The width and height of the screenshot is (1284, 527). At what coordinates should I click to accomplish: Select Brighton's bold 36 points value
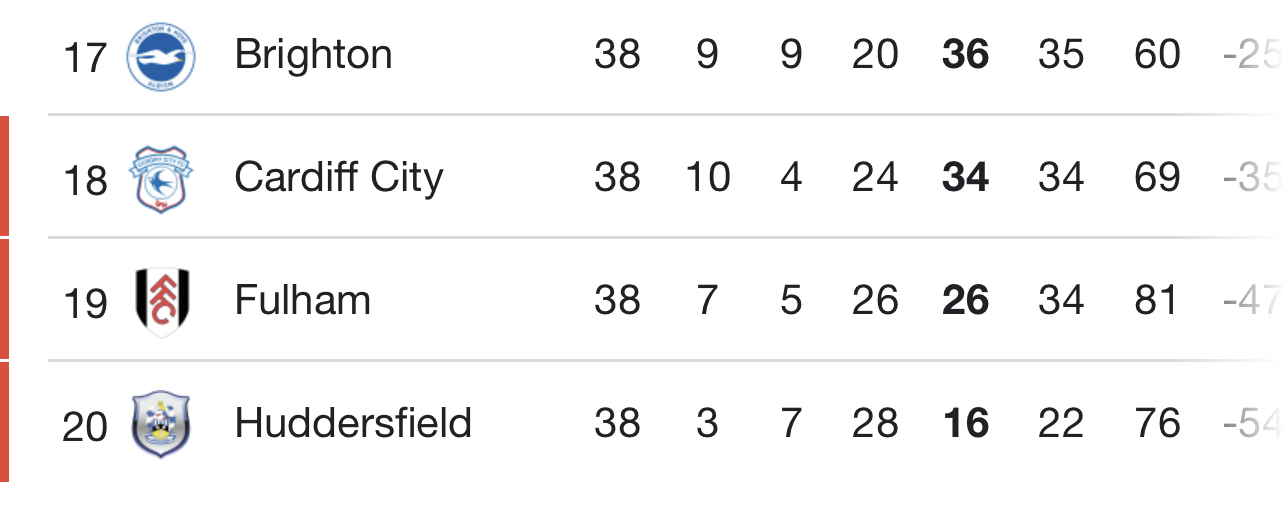tap(965, 55)
